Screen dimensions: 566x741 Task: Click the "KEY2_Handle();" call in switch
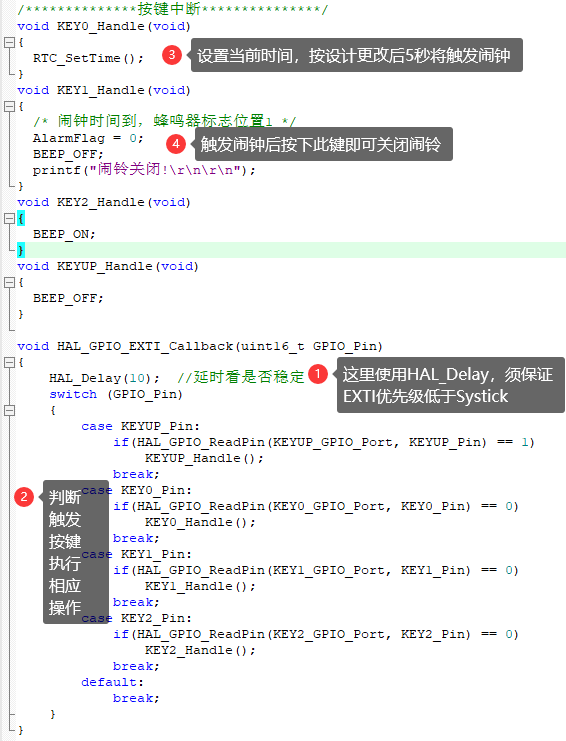pyautogui.click(x=200, y=651)
